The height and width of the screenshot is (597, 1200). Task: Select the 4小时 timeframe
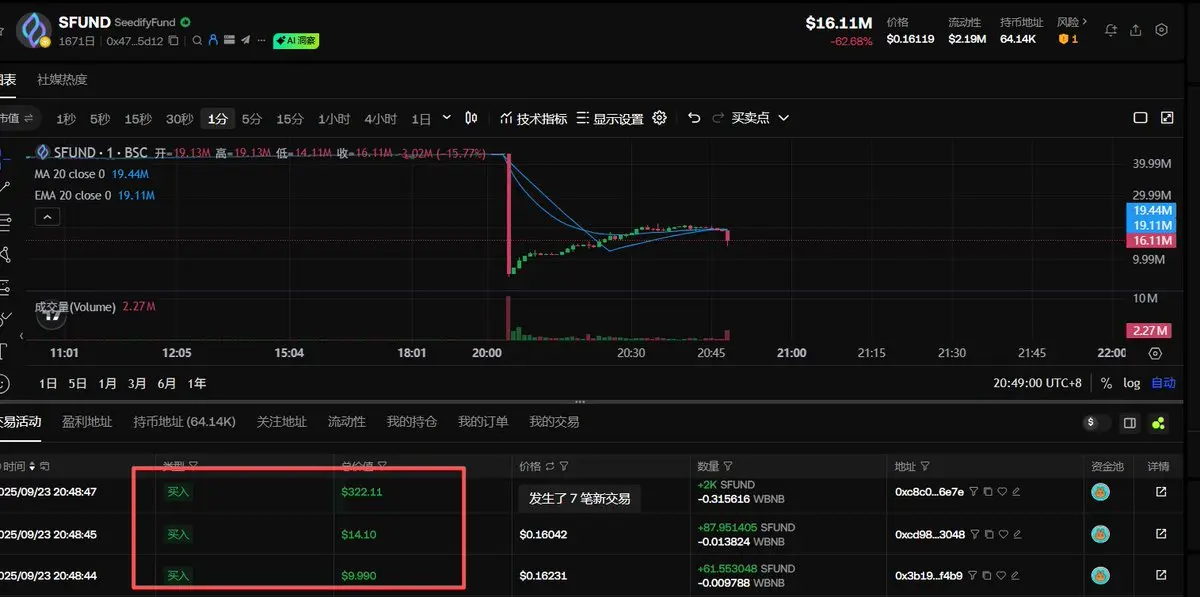pos(380,119)
